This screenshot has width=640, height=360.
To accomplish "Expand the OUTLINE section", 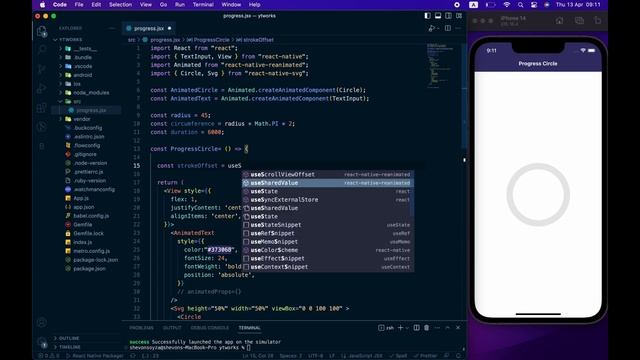I will click(69, 338).
